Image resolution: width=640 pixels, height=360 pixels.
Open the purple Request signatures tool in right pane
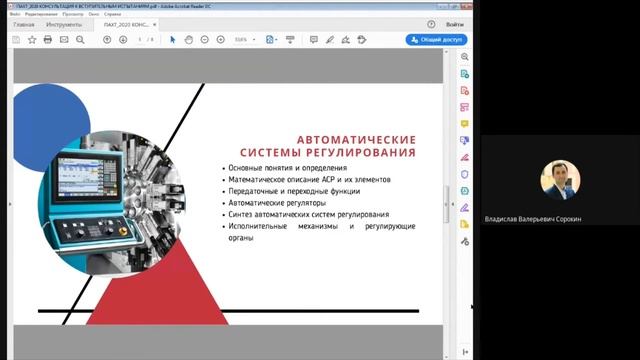coord(464,208)
